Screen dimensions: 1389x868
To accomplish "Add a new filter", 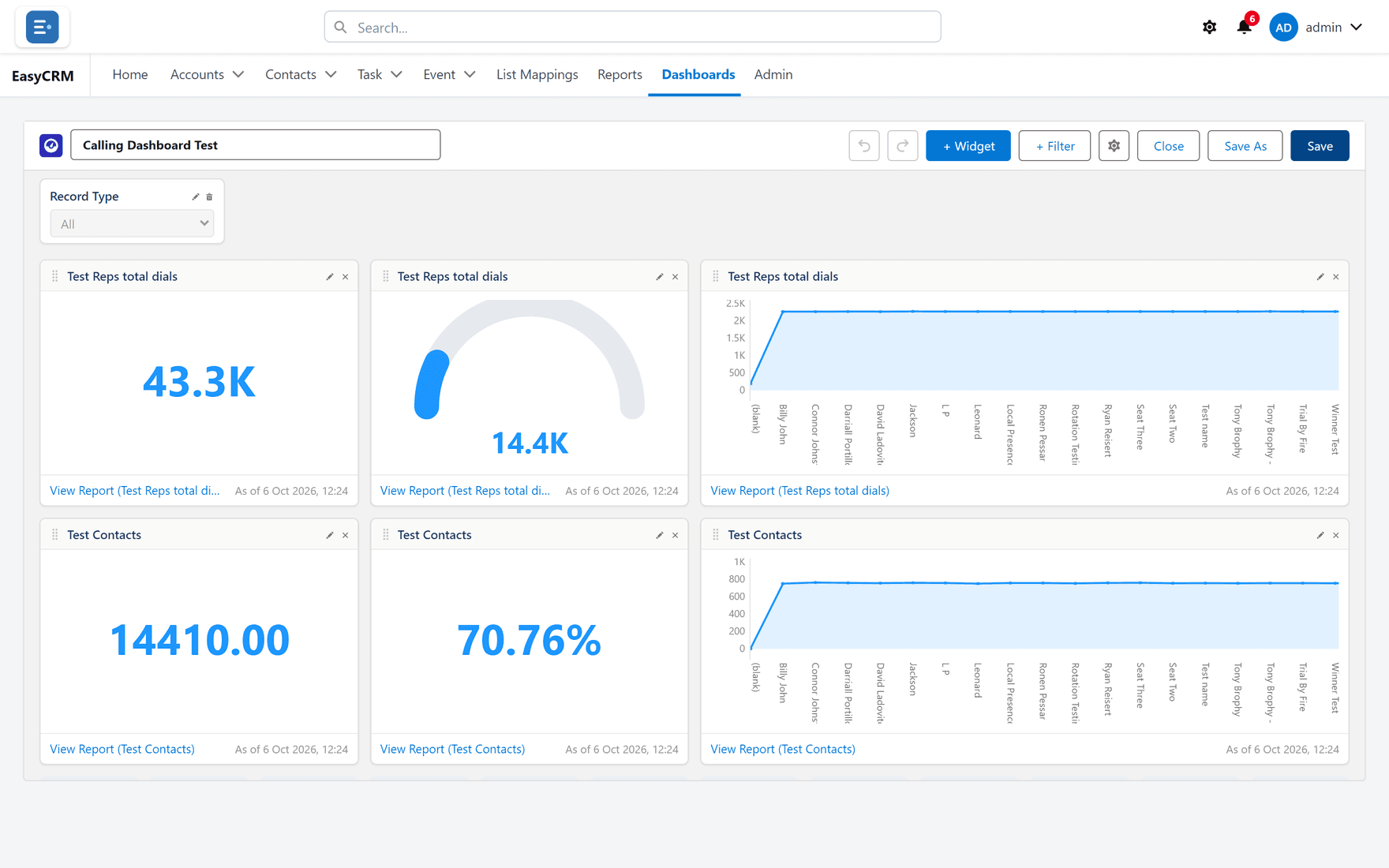I will [x=1054, y=146].
